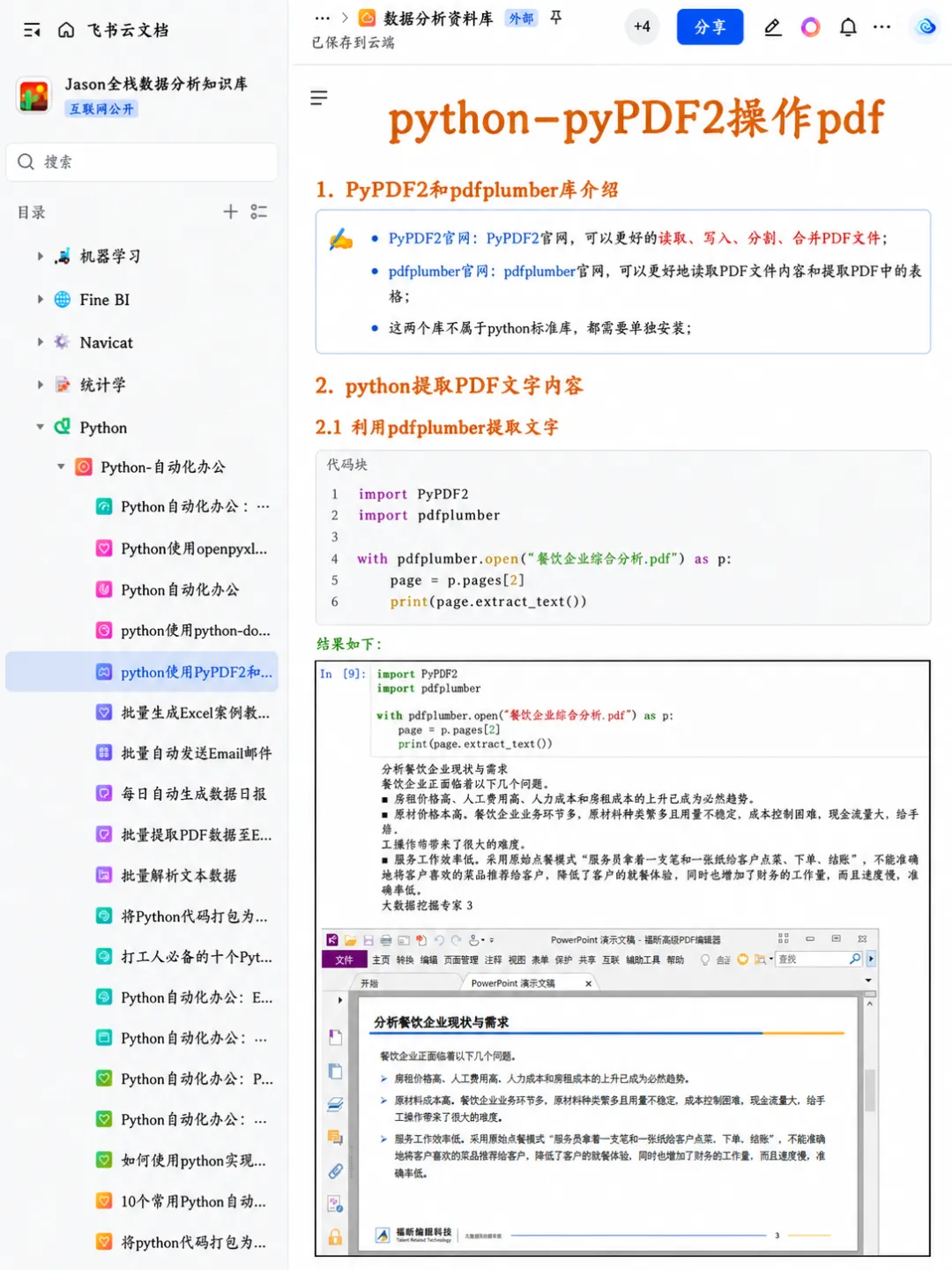This screenshot has width=952, height=1270.
Task: Open the pdfplumber官网 link
Action: 442,272
